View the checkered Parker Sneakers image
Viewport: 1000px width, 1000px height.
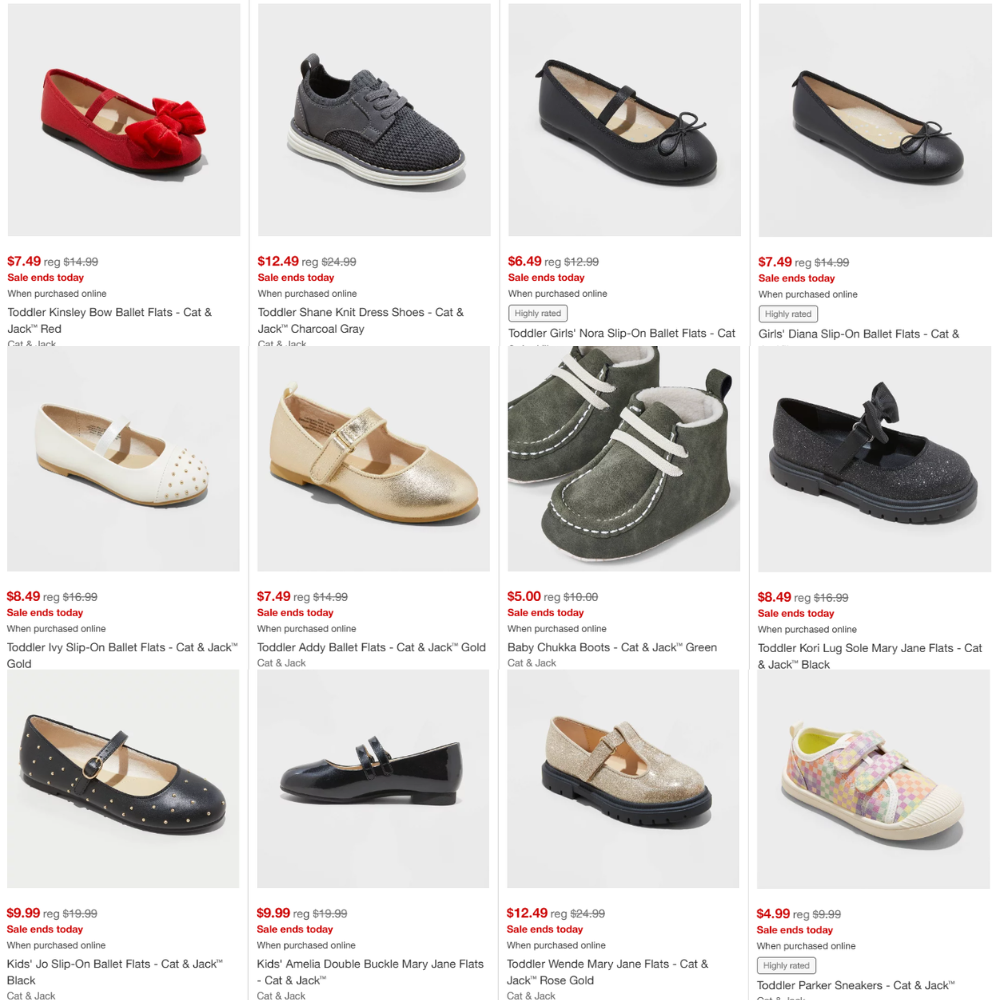tap(873, 779)
